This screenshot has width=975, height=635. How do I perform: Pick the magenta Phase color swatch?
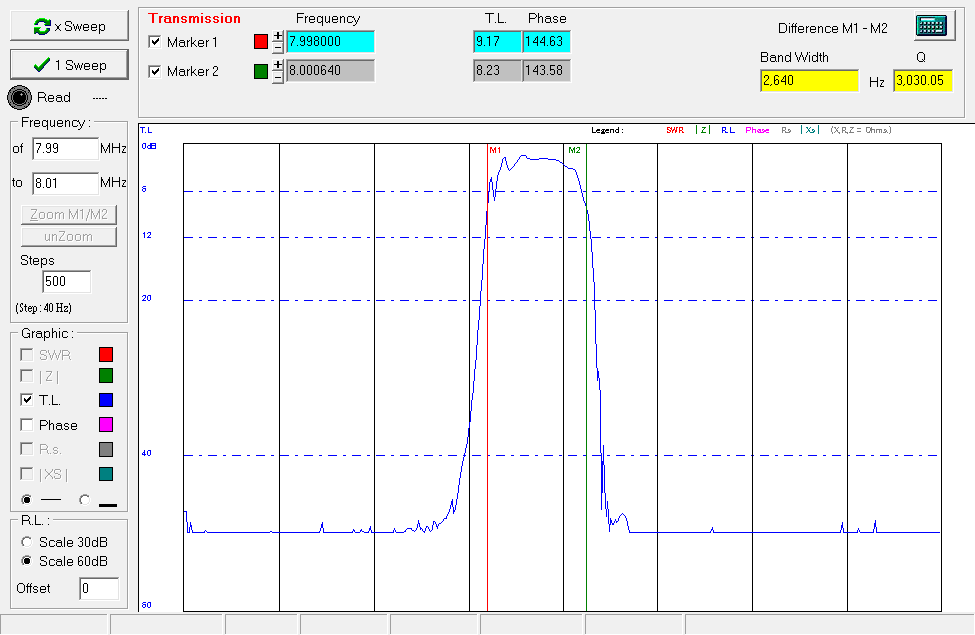(x=106, y=425)
